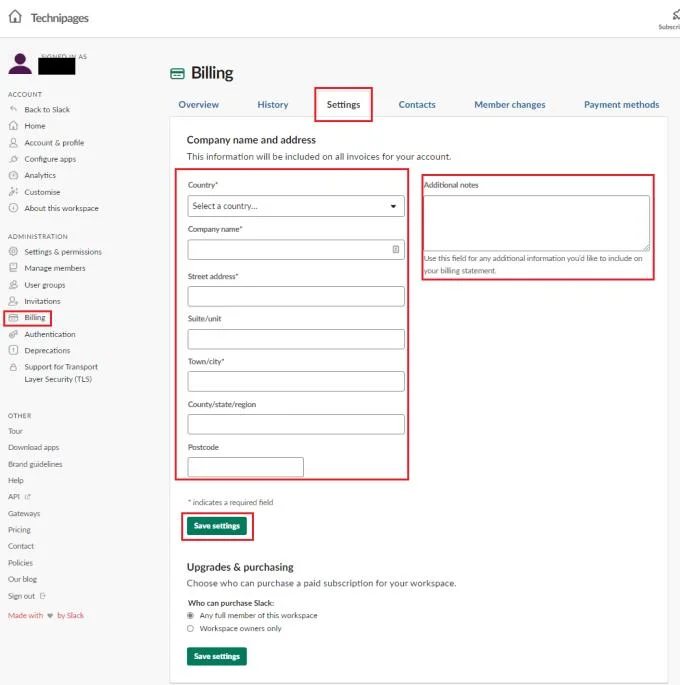Switch to the Contacts tab
Screen dimensions: 680x685
coord(417,105)
